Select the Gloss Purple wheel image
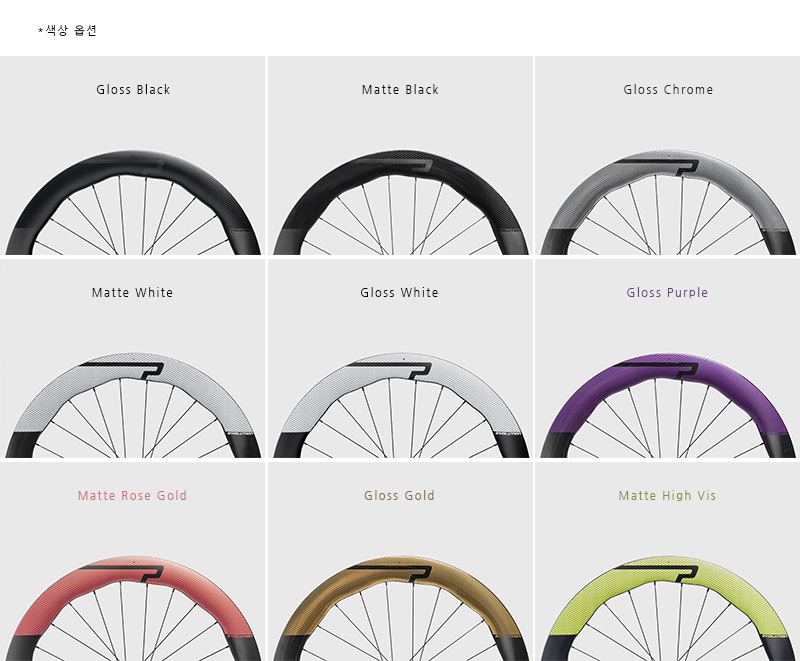The height and width of the screenshot is (661, 800). [x=668, y=405]
